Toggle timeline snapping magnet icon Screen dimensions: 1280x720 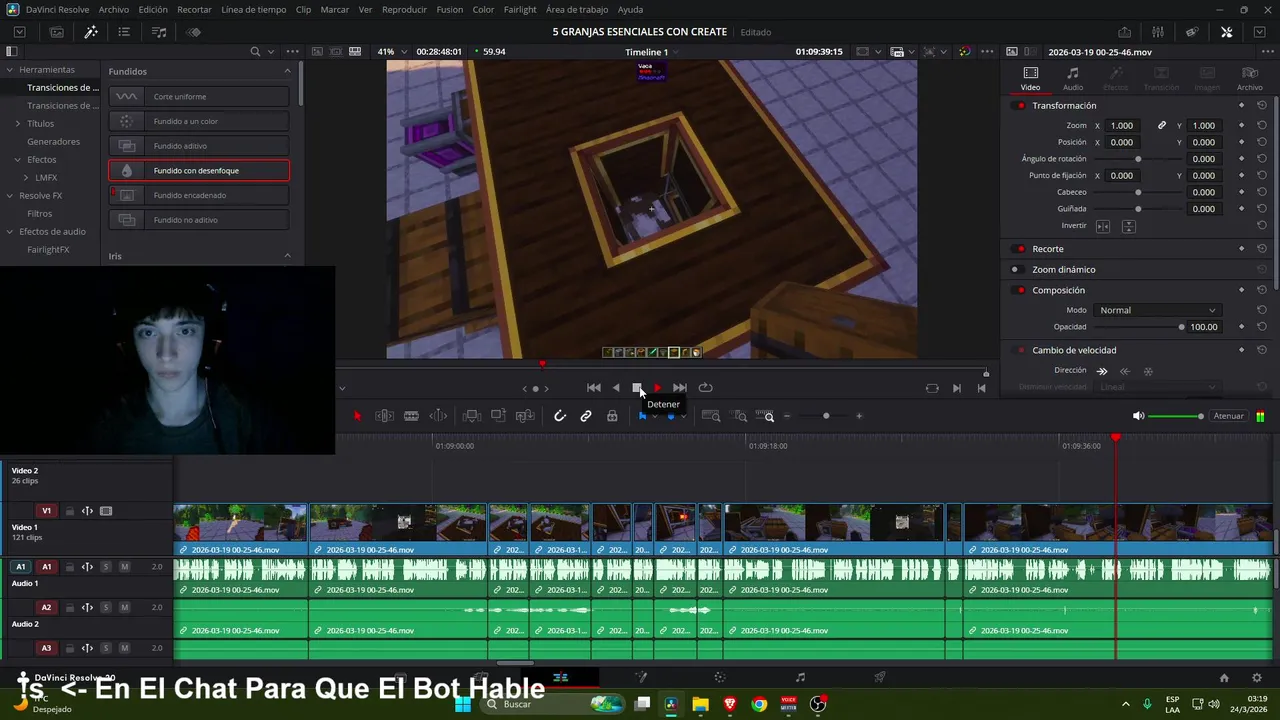click(x=560, y=416)
